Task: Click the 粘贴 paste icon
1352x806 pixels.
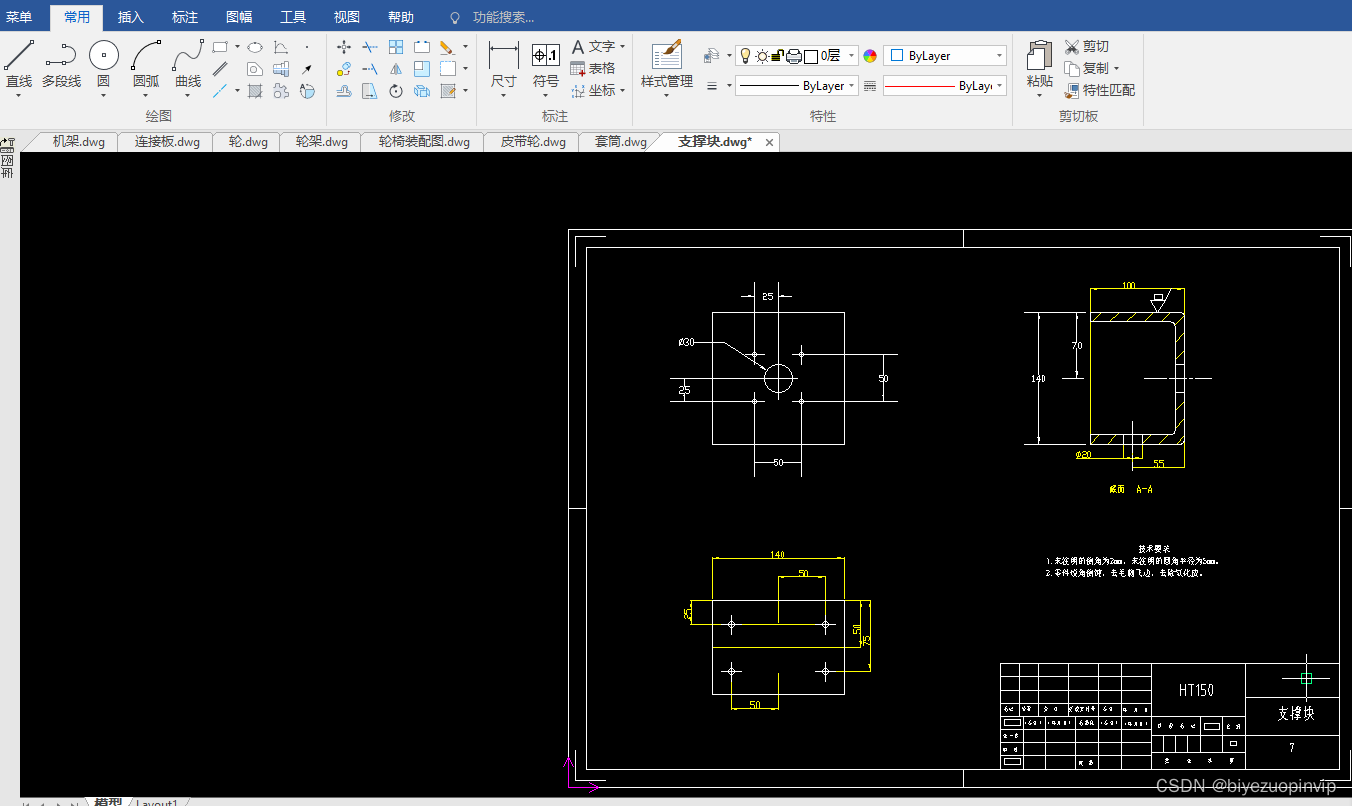Action: point(1040,56)
